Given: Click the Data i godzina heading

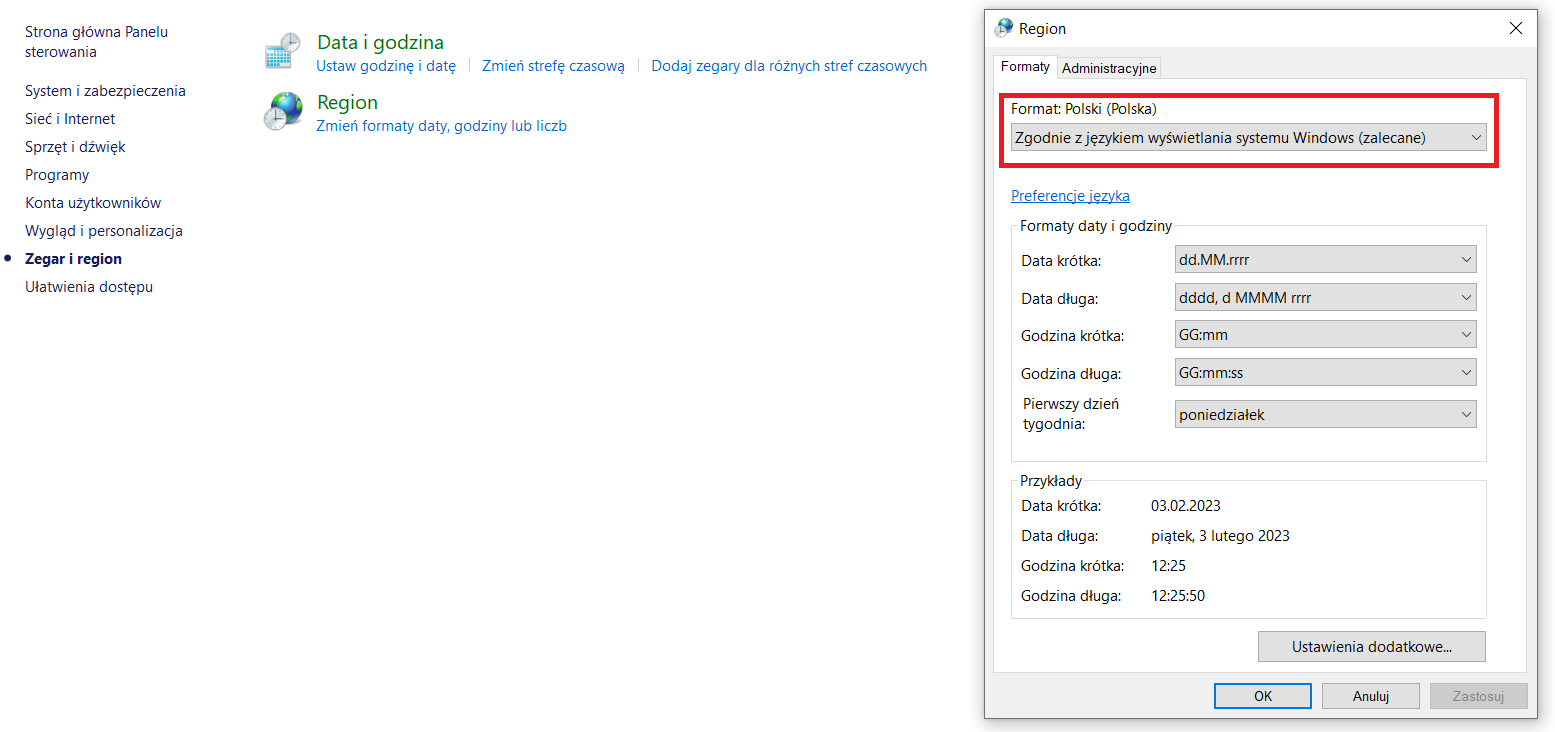Looking at the screenshot, I should click(x=380, y=42).
